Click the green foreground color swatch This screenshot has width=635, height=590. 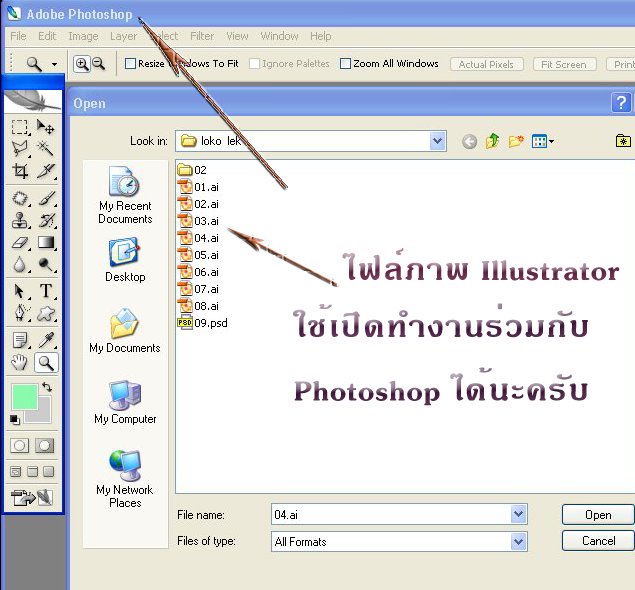pyautogui.click(x=25, y=397)
